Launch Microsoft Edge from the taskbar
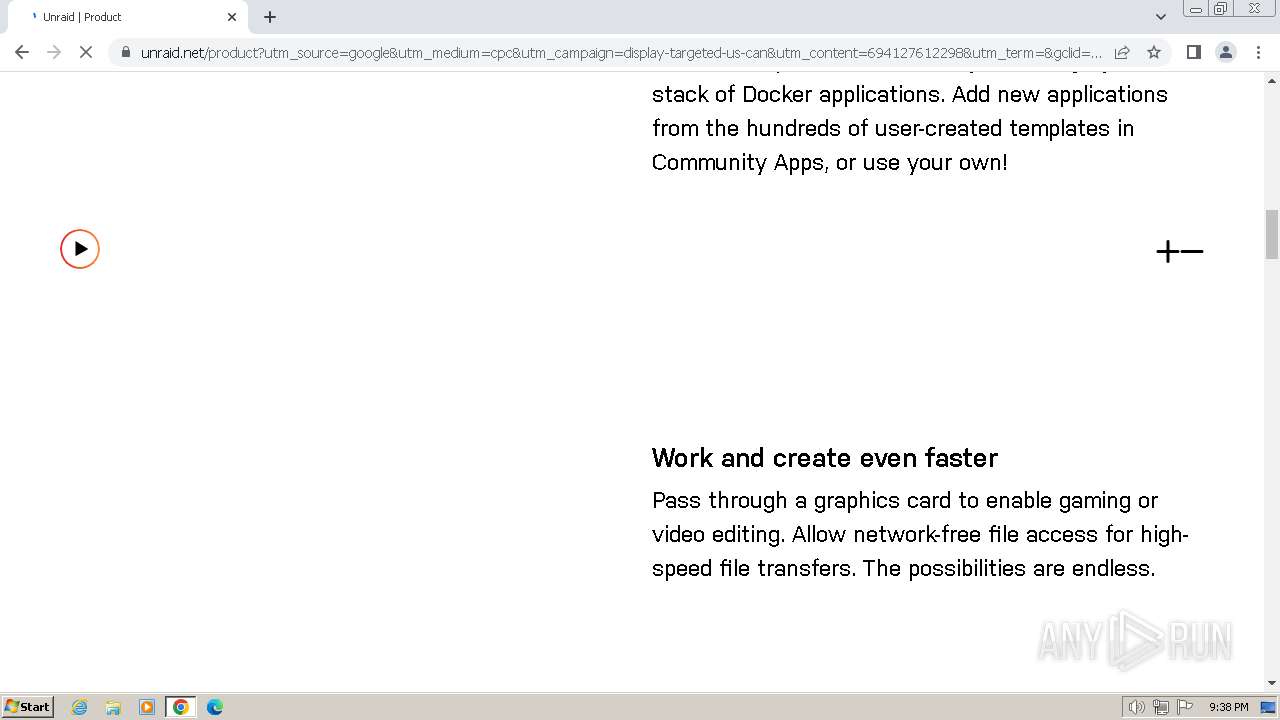The image size is (1280, 720). 214,707
